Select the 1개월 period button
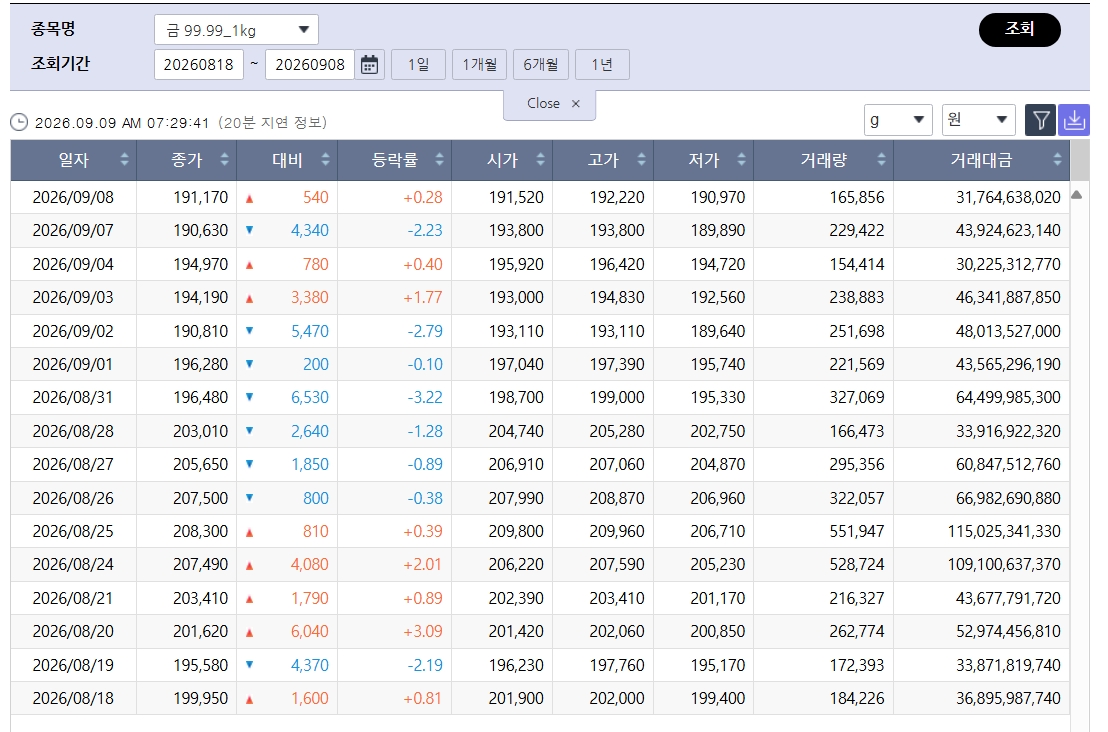 479,65
